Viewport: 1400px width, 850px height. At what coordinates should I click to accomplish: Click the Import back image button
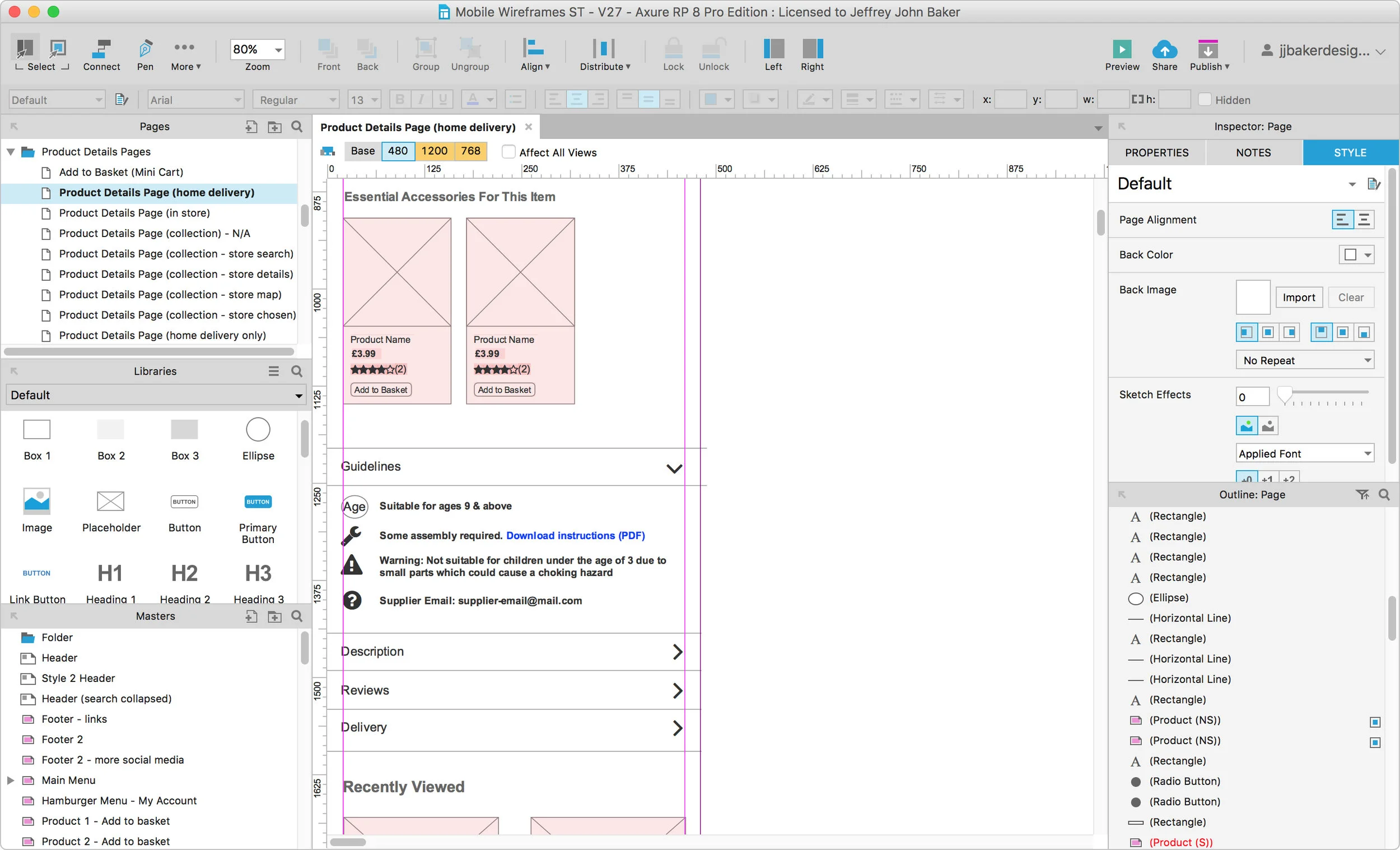[x=1298, y=298]
